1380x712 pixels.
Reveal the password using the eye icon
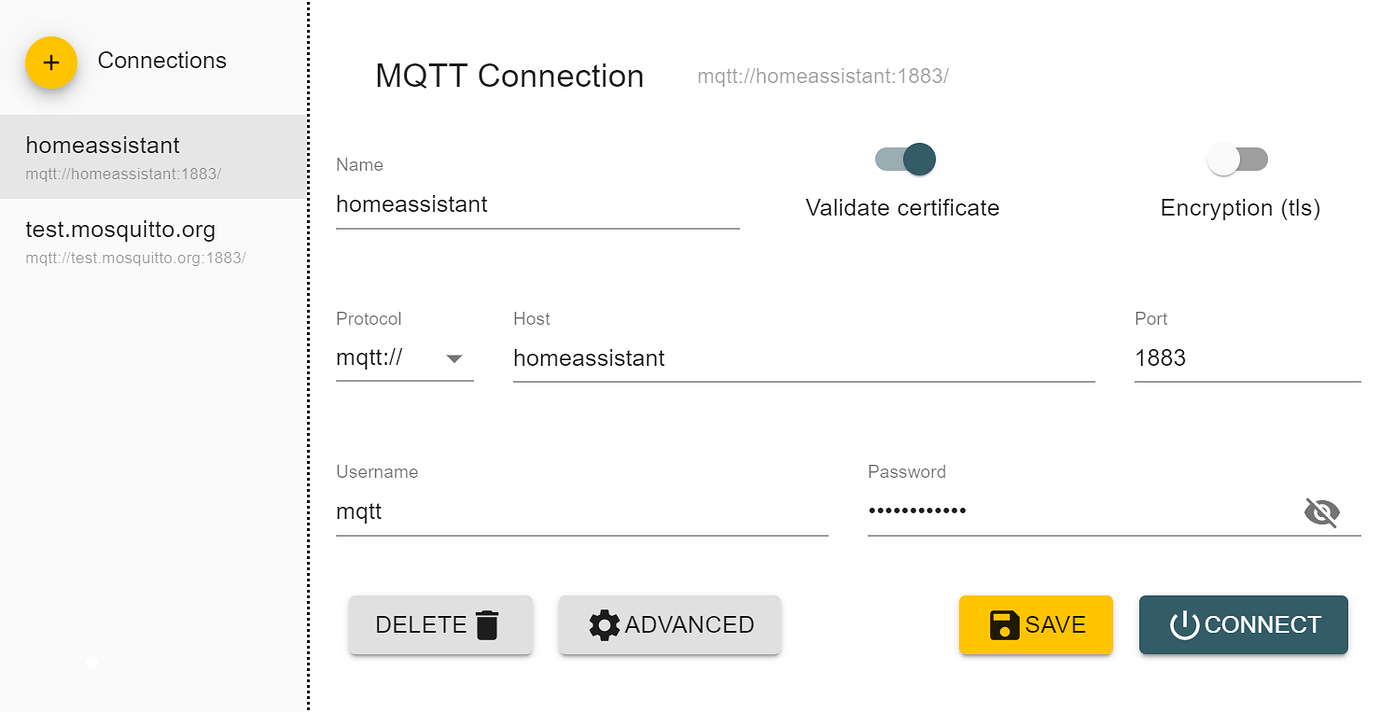point(1322,511)
